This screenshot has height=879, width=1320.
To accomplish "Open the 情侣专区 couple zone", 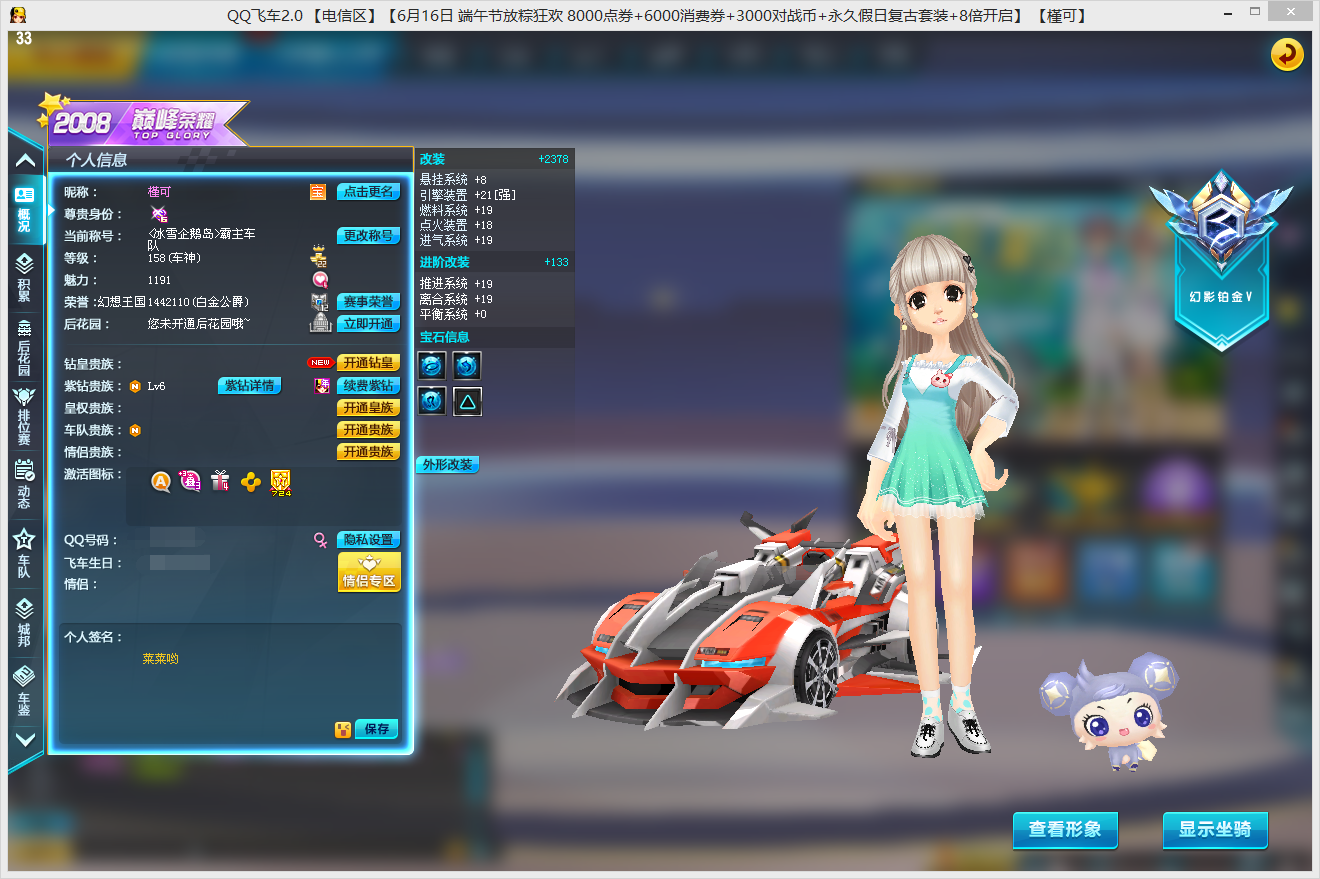I will click(369, 572).
